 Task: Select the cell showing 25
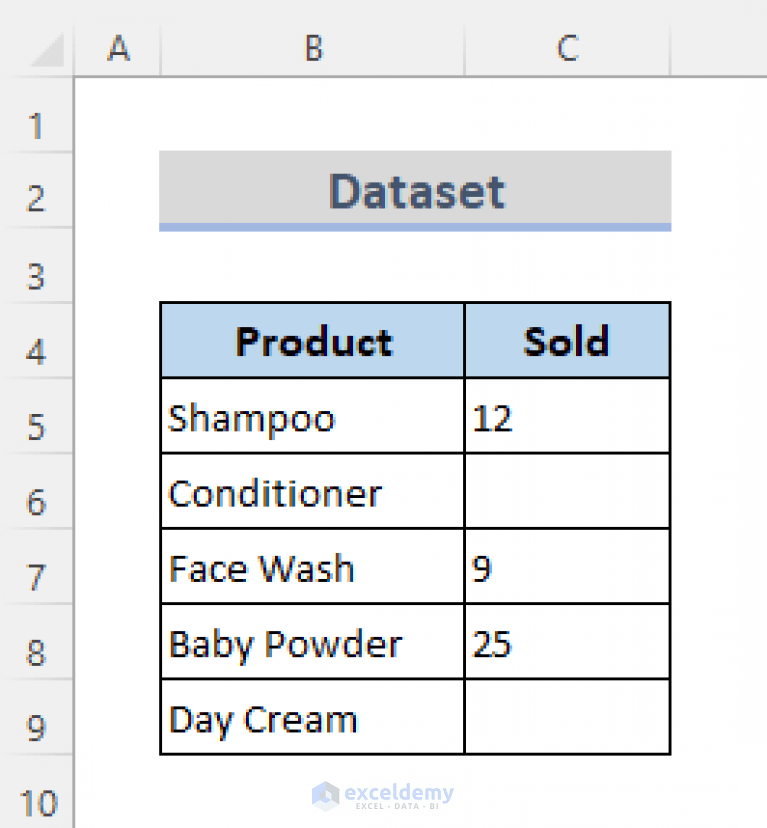(566, 643)
